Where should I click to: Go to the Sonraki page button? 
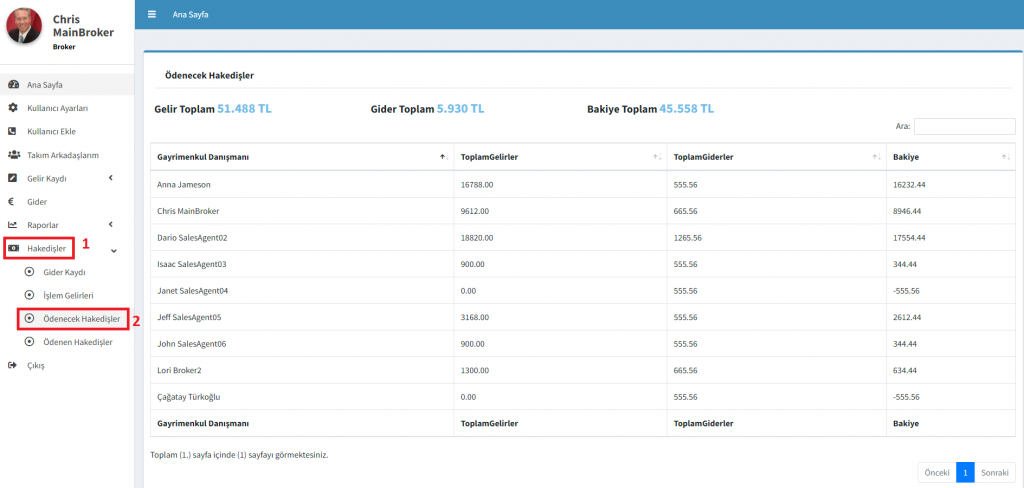pos(993,472)
